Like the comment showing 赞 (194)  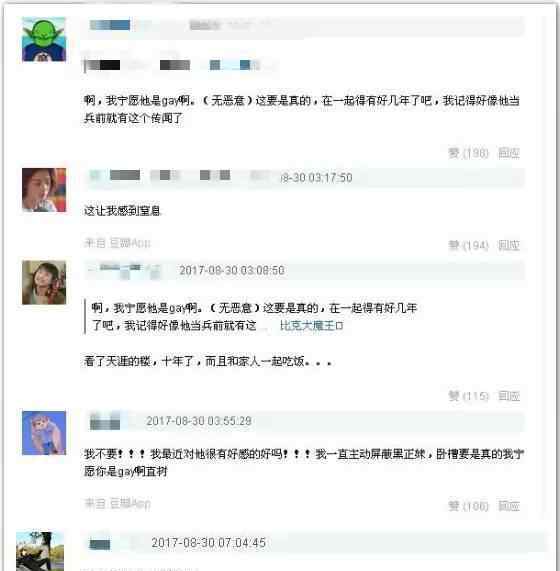pos(468,245)
